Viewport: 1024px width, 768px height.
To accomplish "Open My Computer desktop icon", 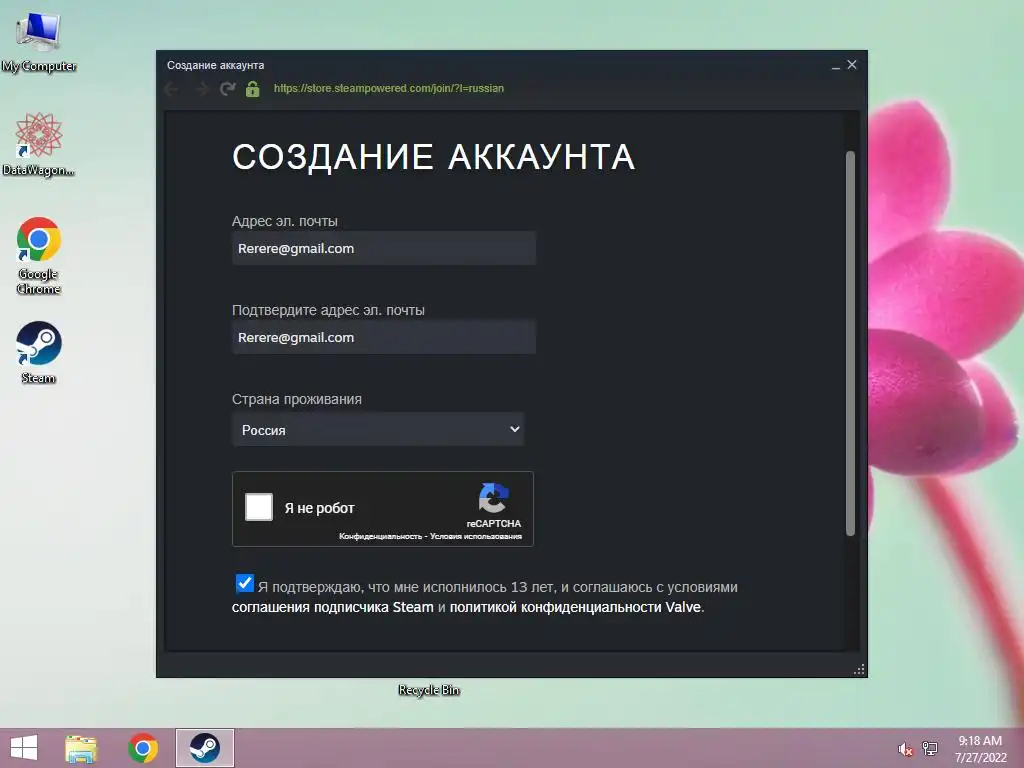I will [39, 41].
